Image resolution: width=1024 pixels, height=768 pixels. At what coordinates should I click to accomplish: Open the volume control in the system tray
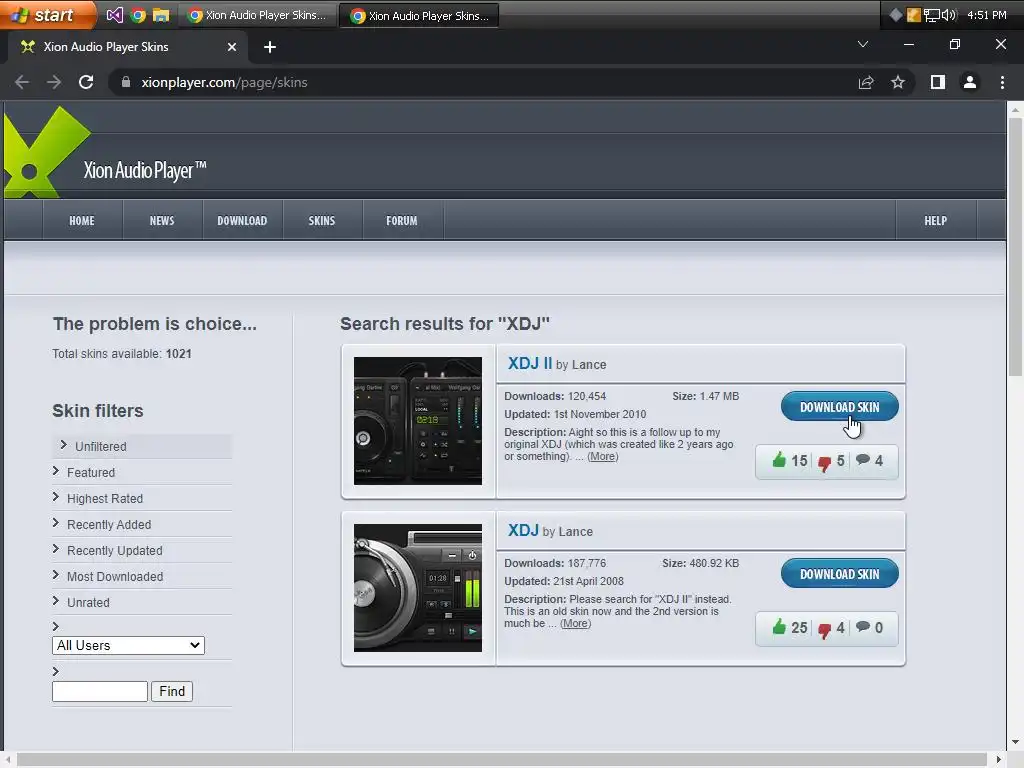(x=949, y=15)
